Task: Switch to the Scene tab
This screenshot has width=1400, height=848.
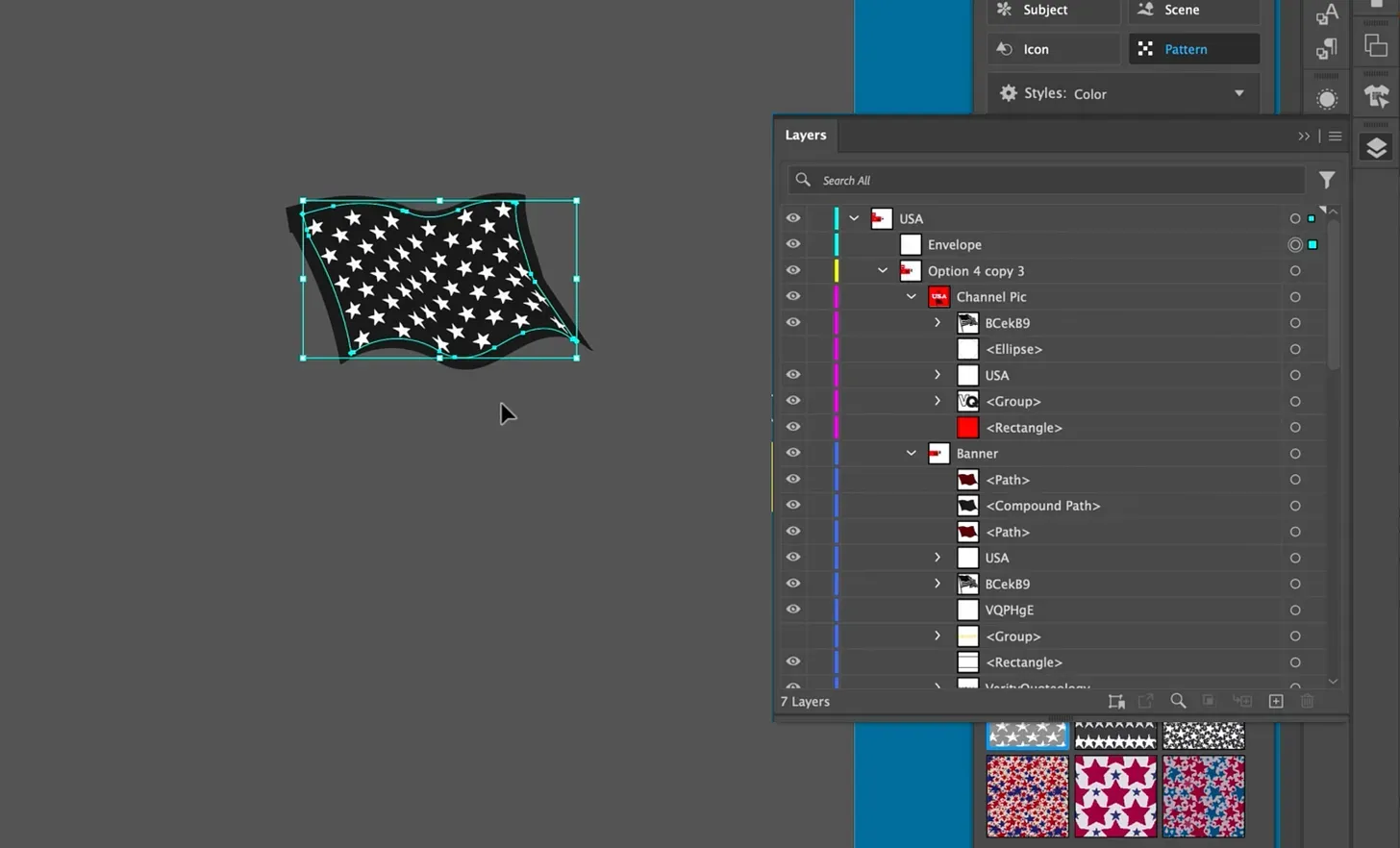Action: [1192, 10]
